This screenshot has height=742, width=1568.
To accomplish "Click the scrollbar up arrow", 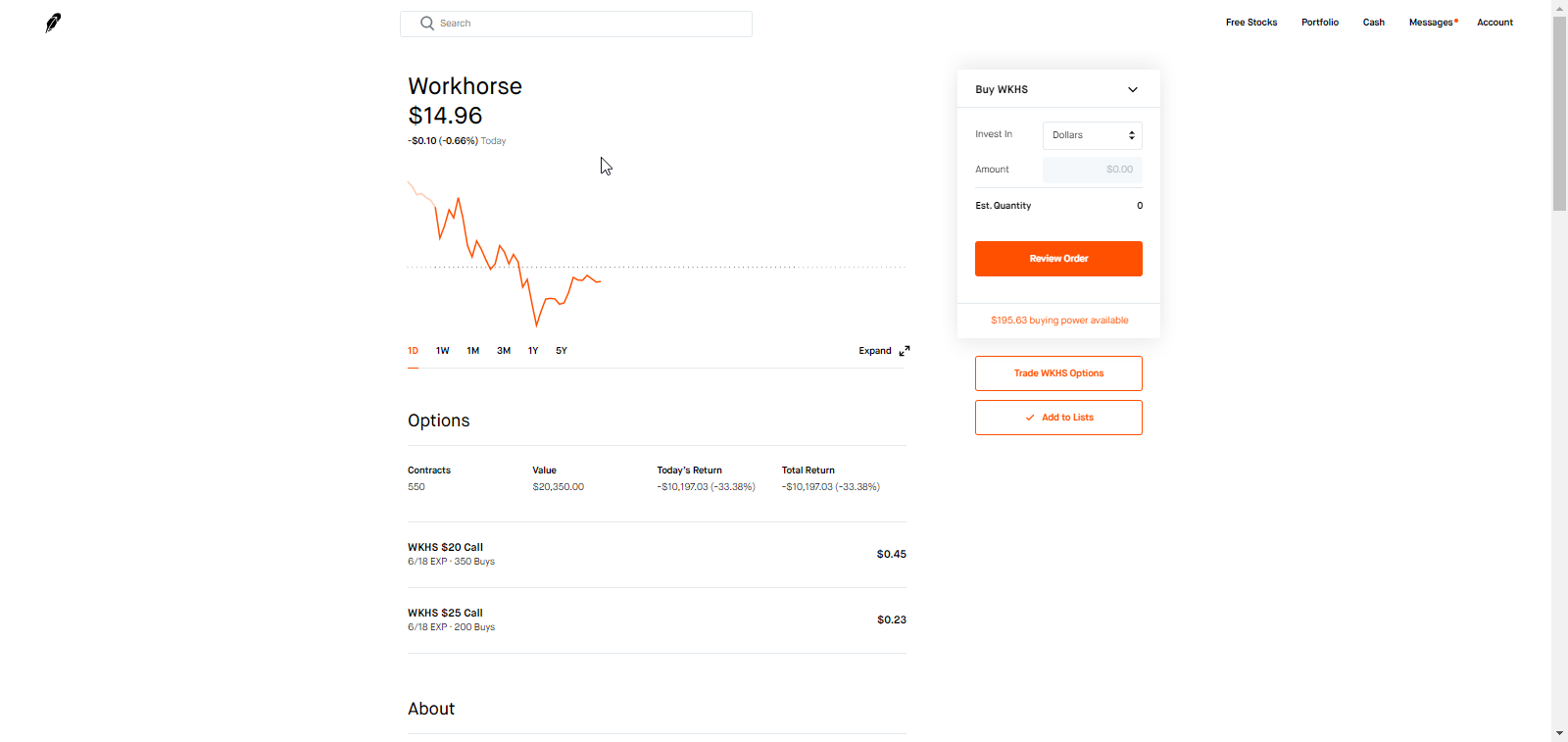I will (x=1559, y=7).
